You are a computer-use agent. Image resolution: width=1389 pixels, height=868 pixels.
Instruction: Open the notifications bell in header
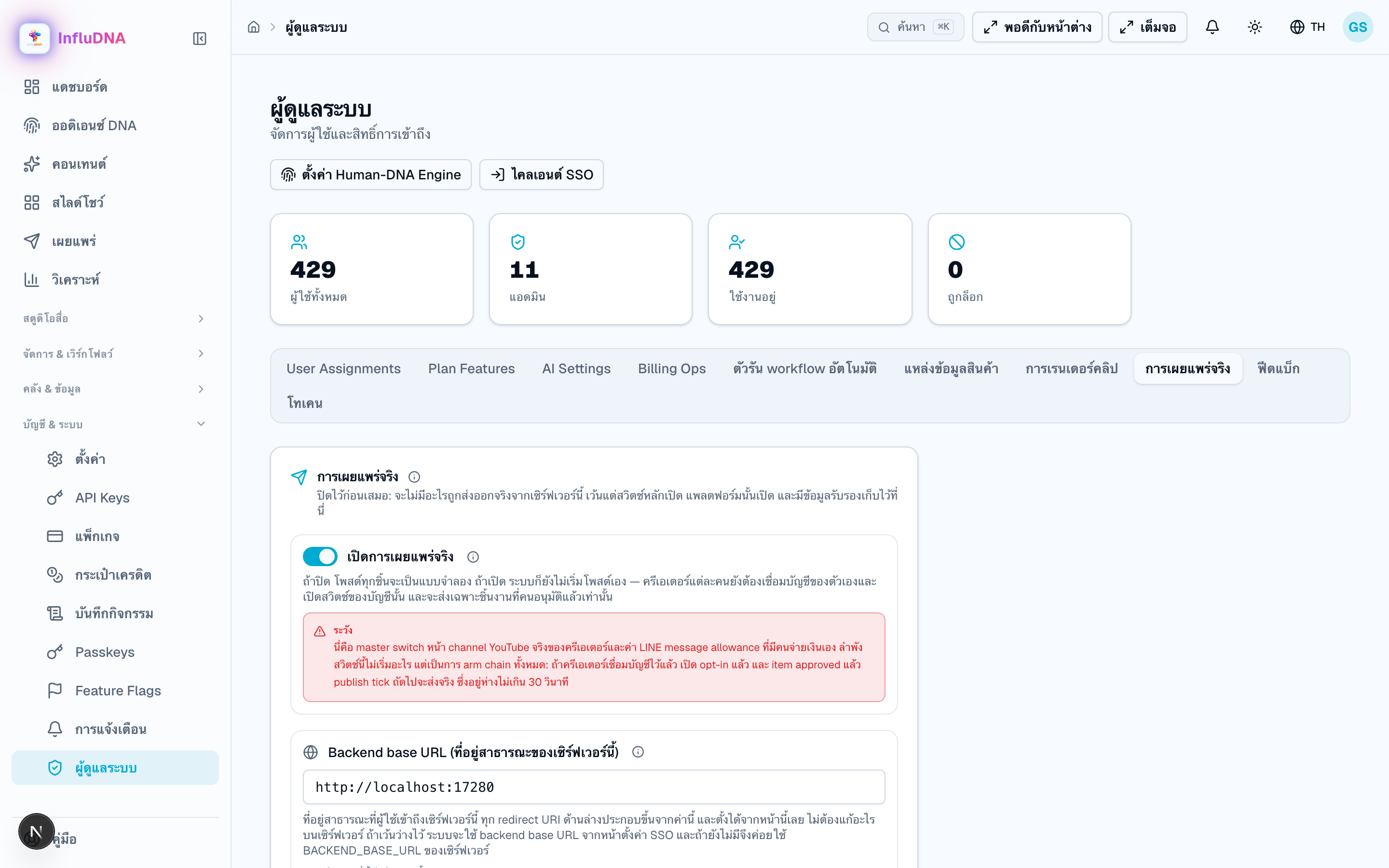[x=1212, y=27]
